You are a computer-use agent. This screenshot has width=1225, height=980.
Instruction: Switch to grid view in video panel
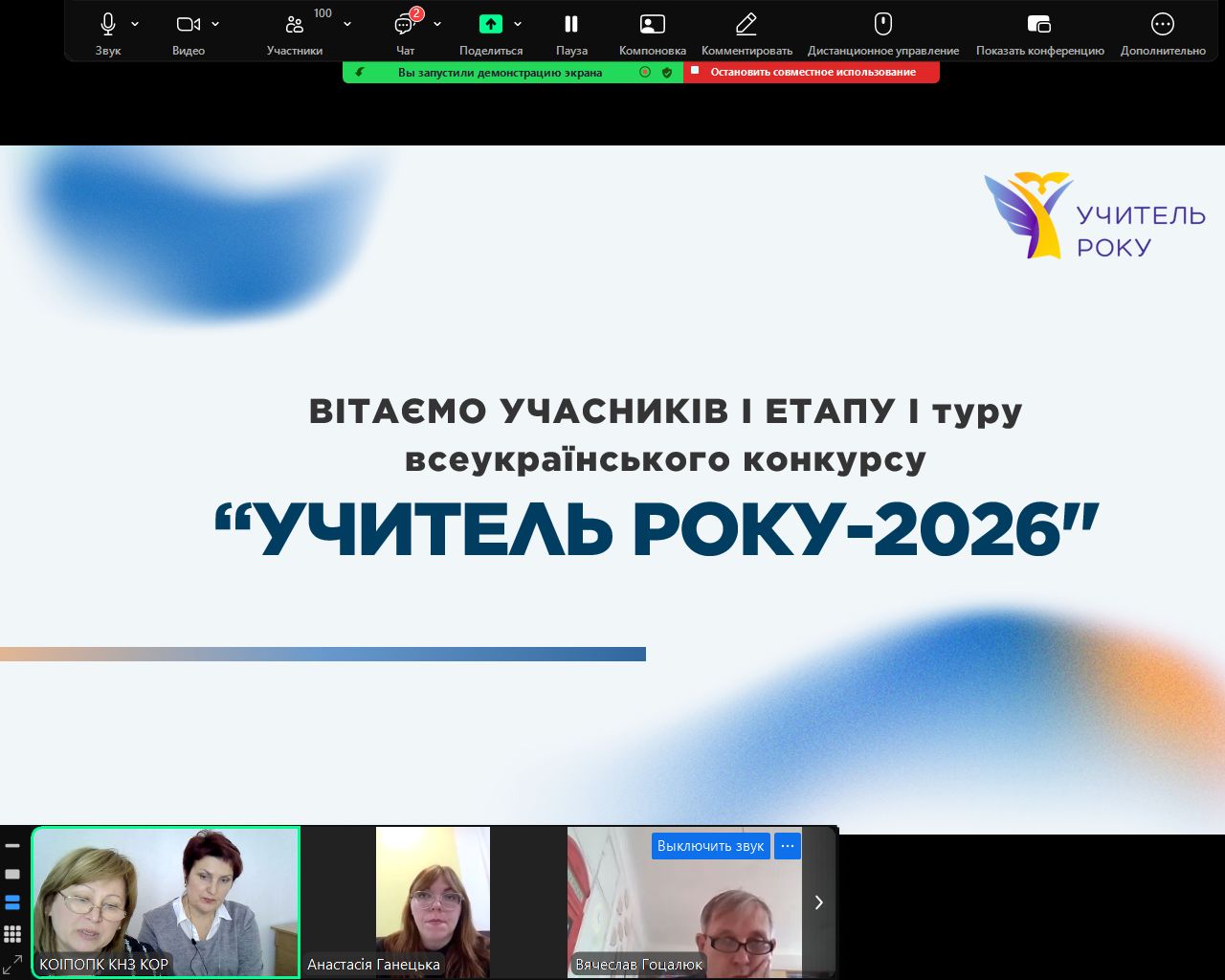(x=12, y=933)
